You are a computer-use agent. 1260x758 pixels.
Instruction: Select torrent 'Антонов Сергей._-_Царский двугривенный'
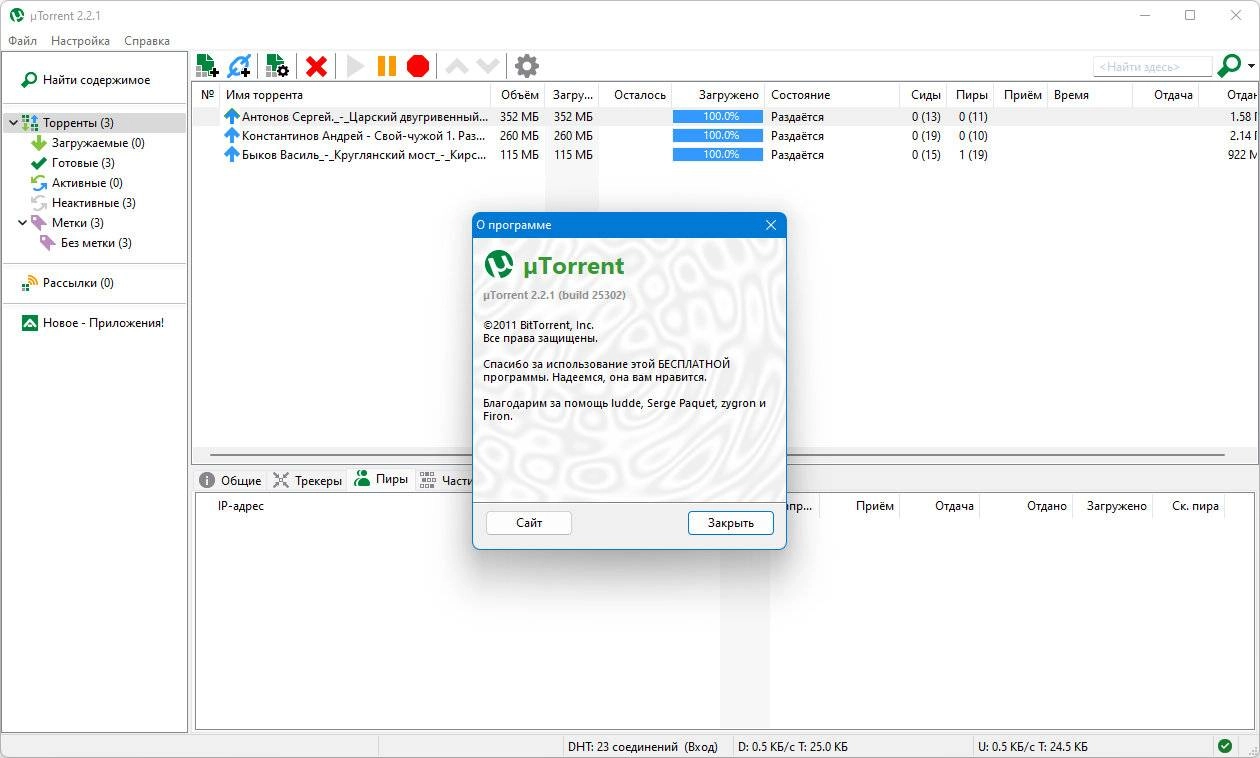(x=365, y=117)
